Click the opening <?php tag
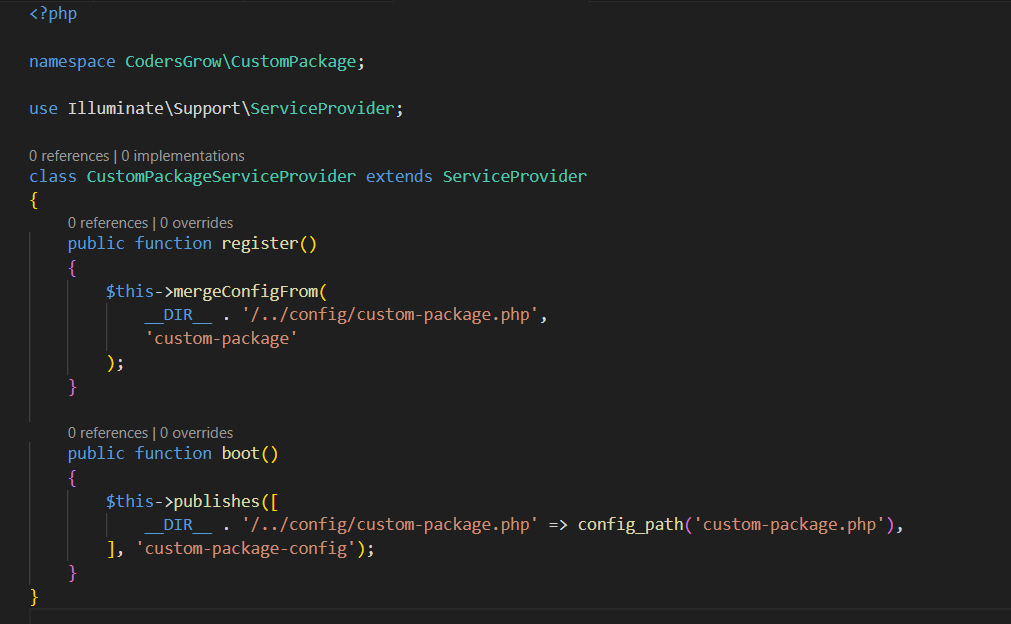Screen dimensions: 1011x624 (53, 15)
